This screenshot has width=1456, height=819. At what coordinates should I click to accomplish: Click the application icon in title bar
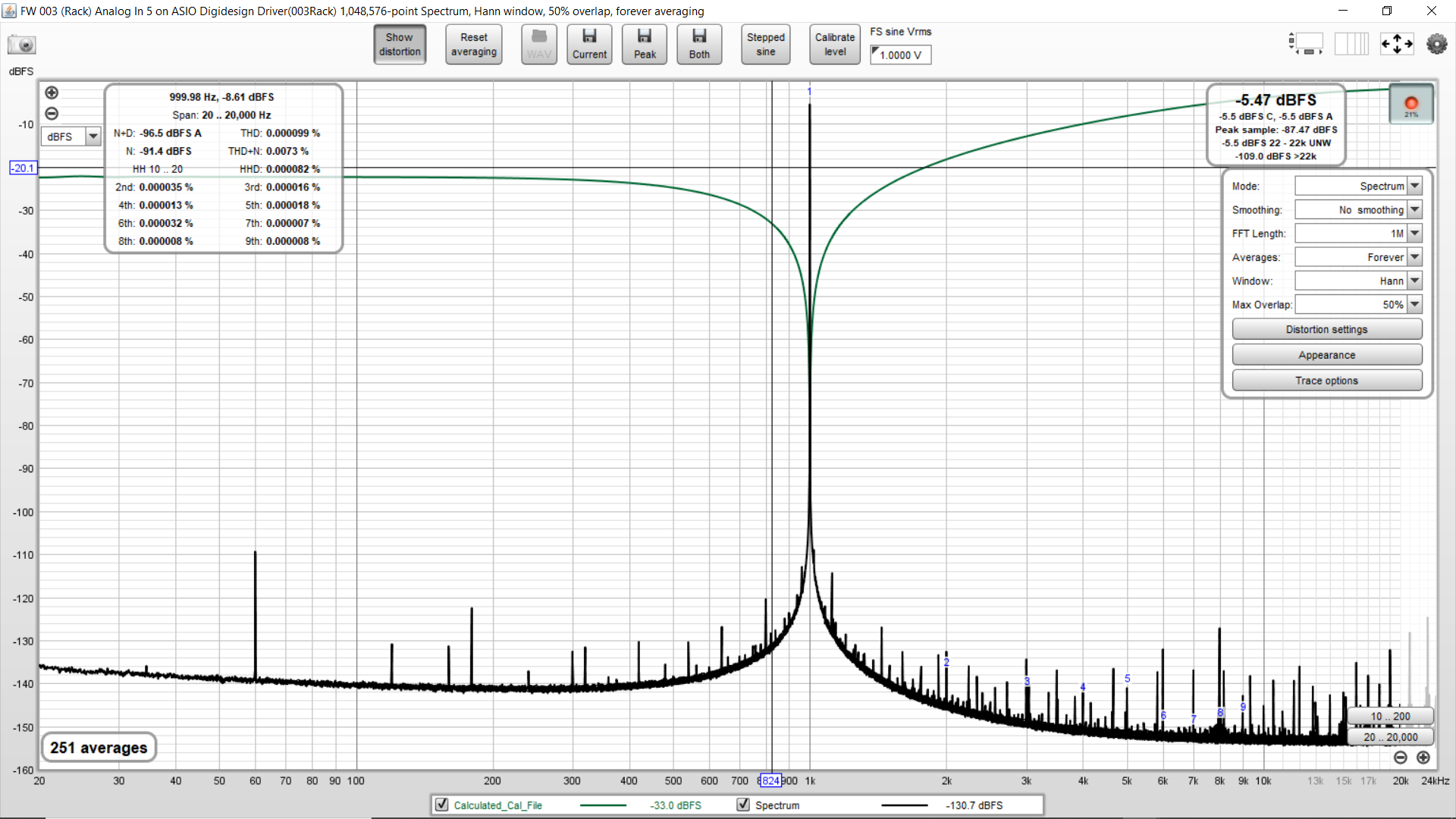coord(10,11)
